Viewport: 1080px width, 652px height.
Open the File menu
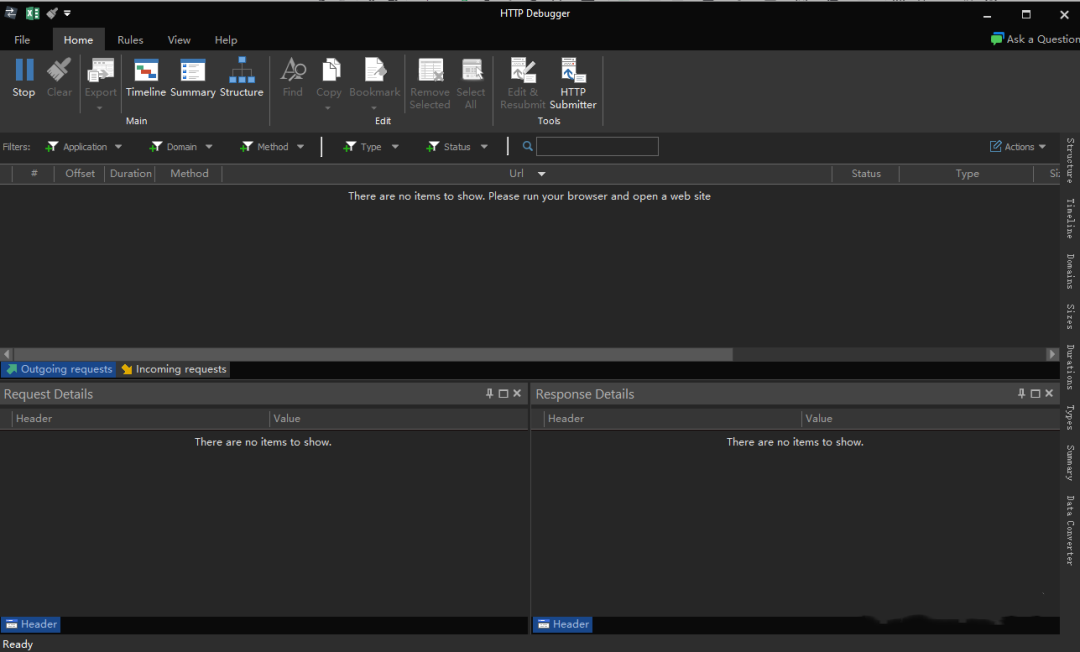tap(22, 40)
